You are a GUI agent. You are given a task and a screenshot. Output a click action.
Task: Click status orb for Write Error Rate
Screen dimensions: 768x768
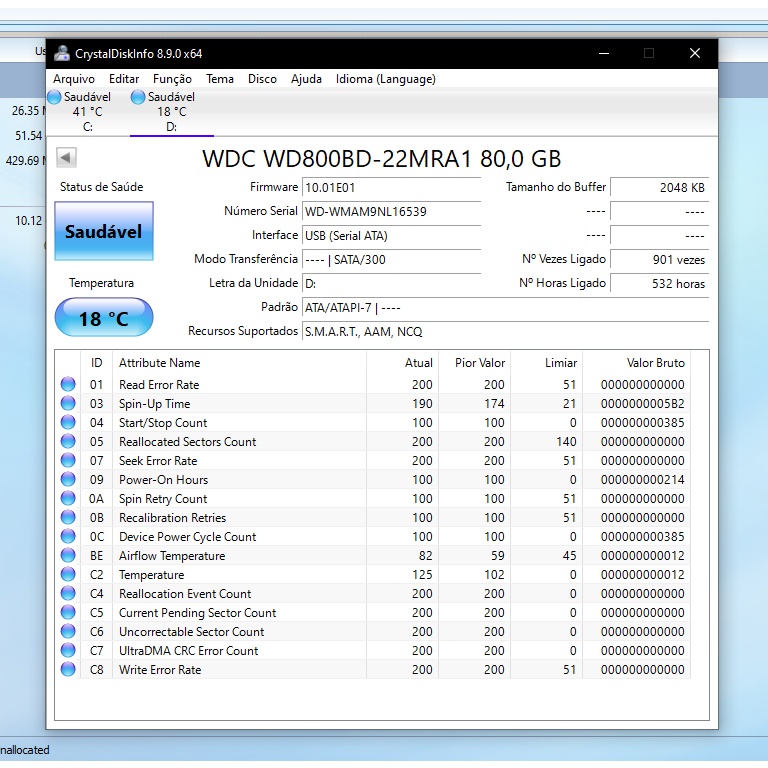pos(68,669)
